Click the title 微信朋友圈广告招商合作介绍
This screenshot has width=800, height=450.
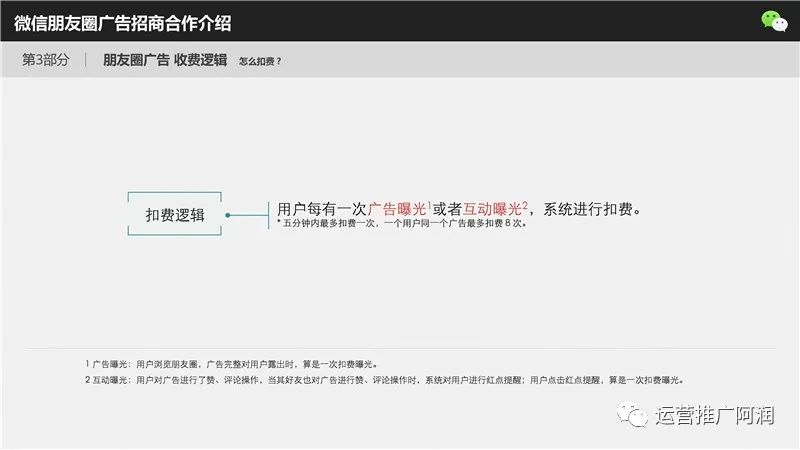pyautogui.click(x=122, y=23)
